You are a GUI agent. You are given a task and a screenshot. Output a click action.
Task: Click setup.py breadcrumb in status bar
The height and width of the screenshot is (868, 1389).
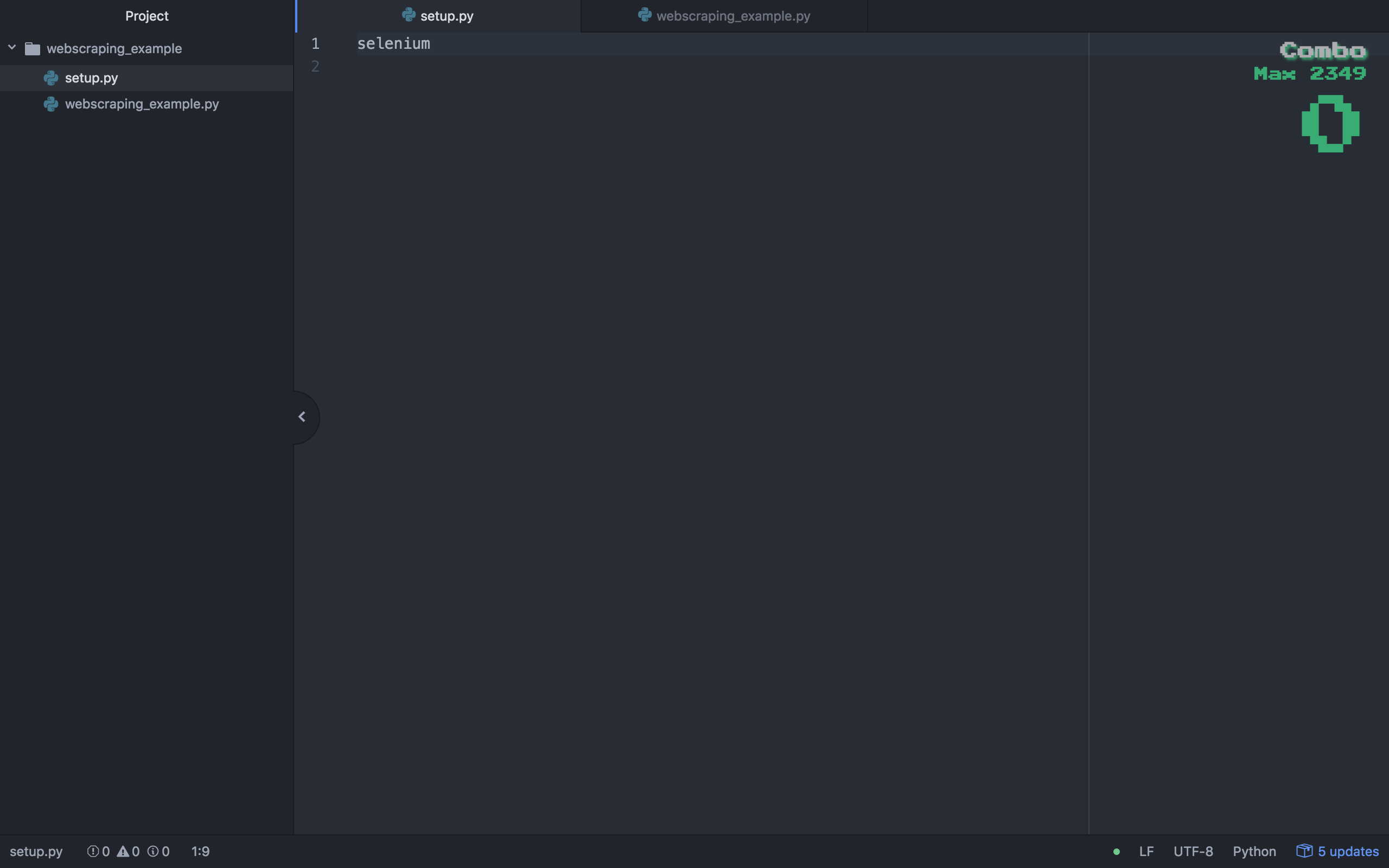(37, 851)
